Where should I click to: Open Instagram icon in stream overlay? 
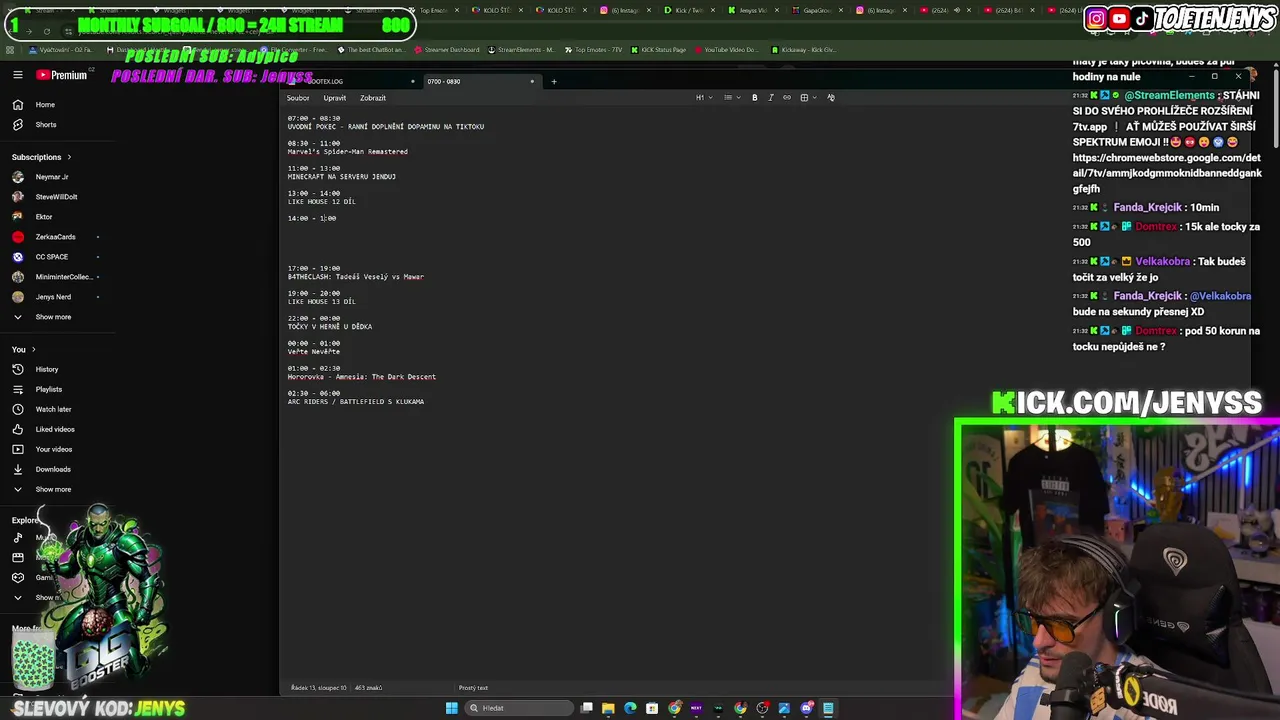pos(1096,18)
